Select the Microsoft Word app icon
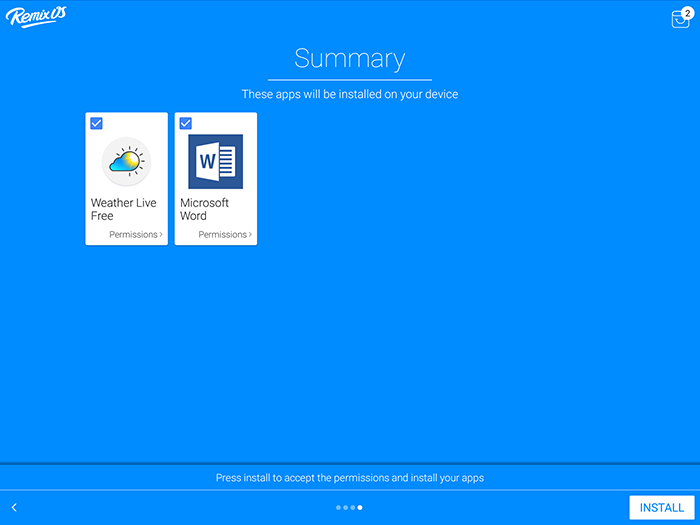The width and height of the screenshot is (700, 525). tap(216, 161)
